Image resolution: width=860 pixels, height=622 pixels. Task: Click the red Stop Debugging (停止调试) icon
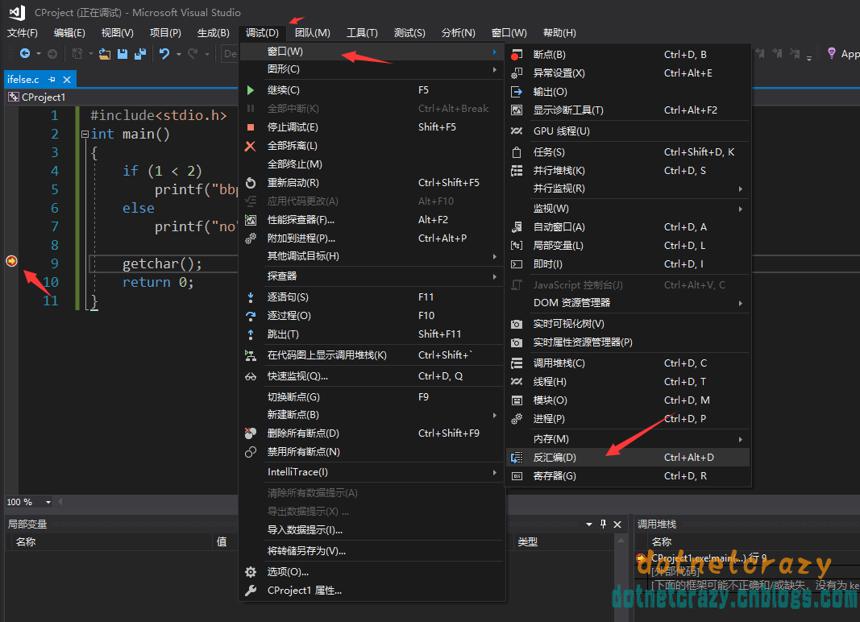click(251, 127)
